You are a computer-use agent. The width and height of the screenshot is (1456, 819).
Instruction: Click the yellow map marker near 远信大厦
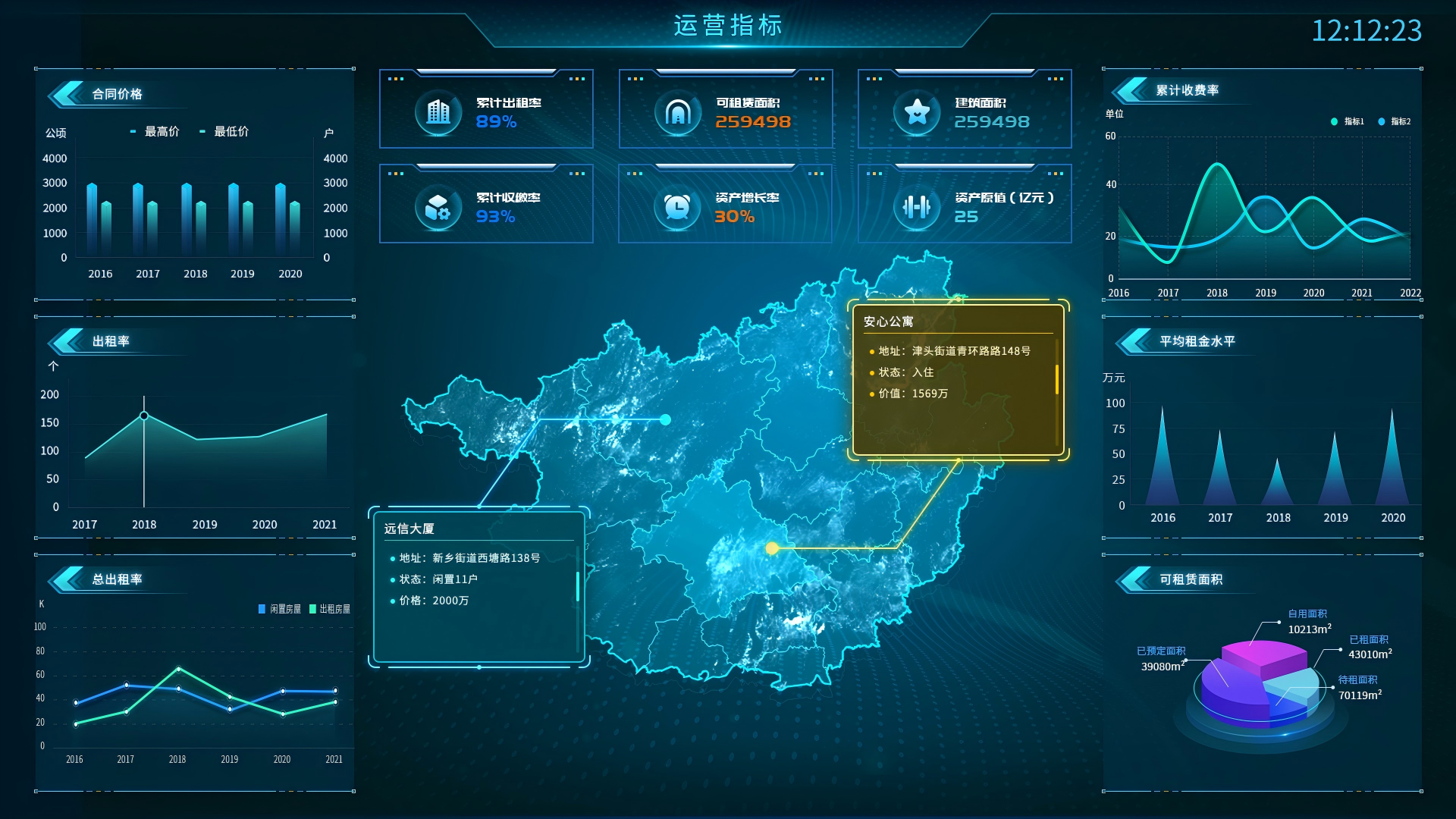tap(772, 548)
